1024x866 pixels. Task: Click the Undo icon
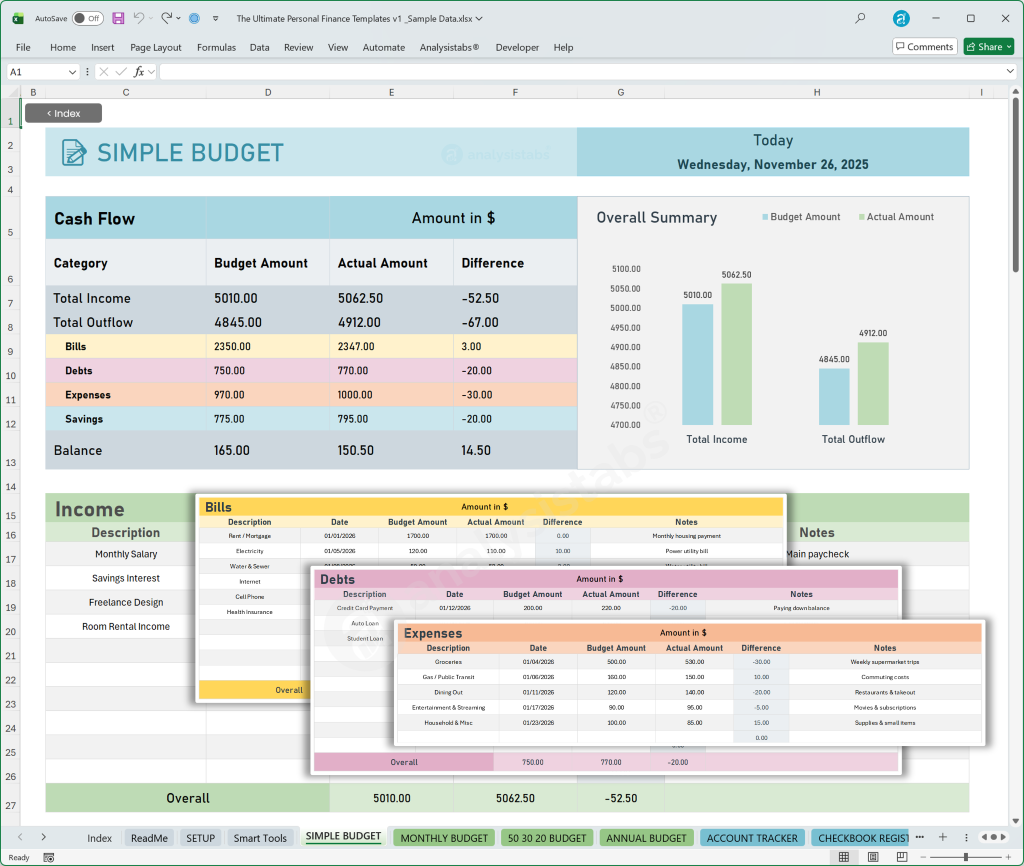coord(139,18)
